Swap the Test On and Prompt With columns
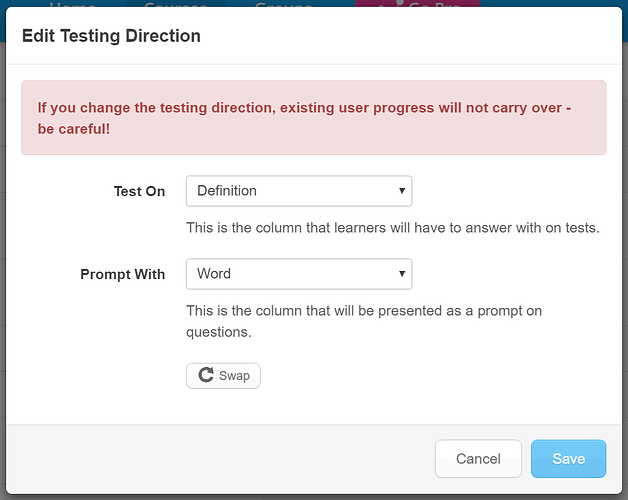Image resolution: width=628 pixels, height=500 pixels. click(x=223, y=375)
